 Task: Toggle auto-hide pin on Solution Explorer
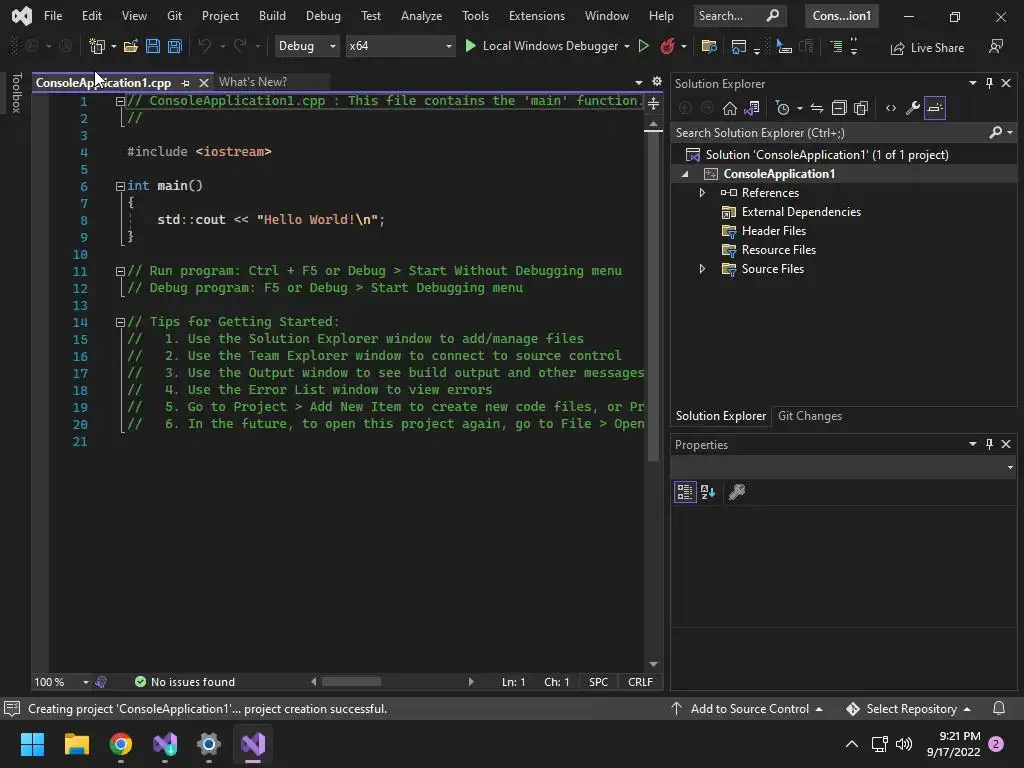coord(989,83)
